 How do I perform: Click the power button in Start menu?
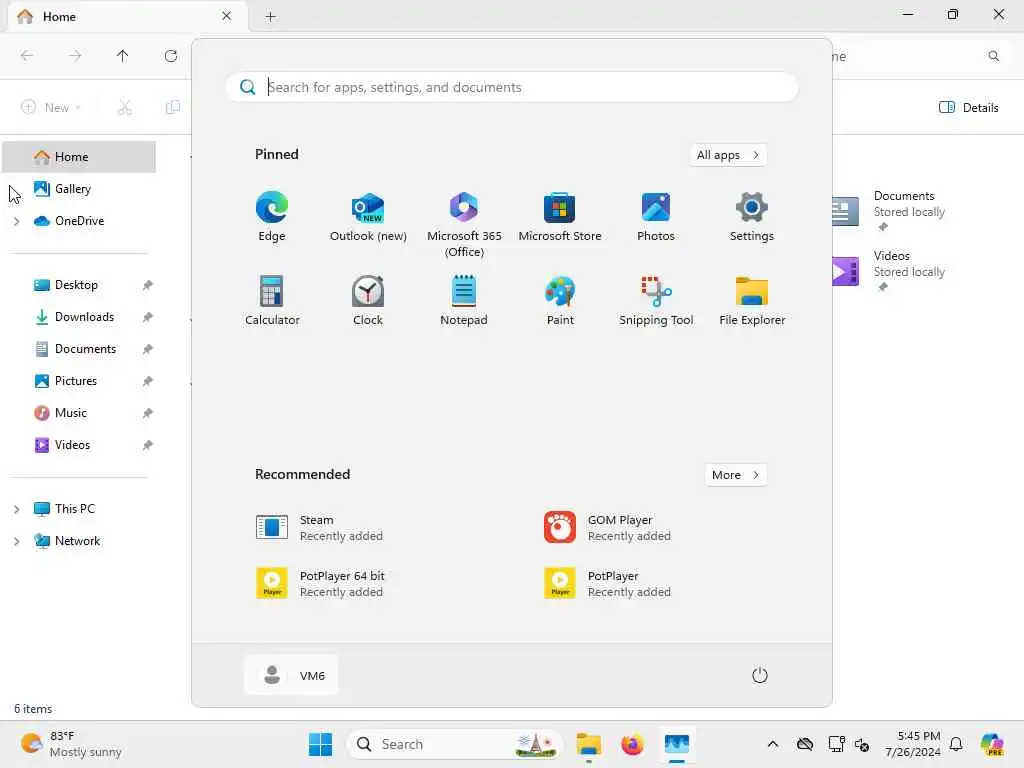760,675
